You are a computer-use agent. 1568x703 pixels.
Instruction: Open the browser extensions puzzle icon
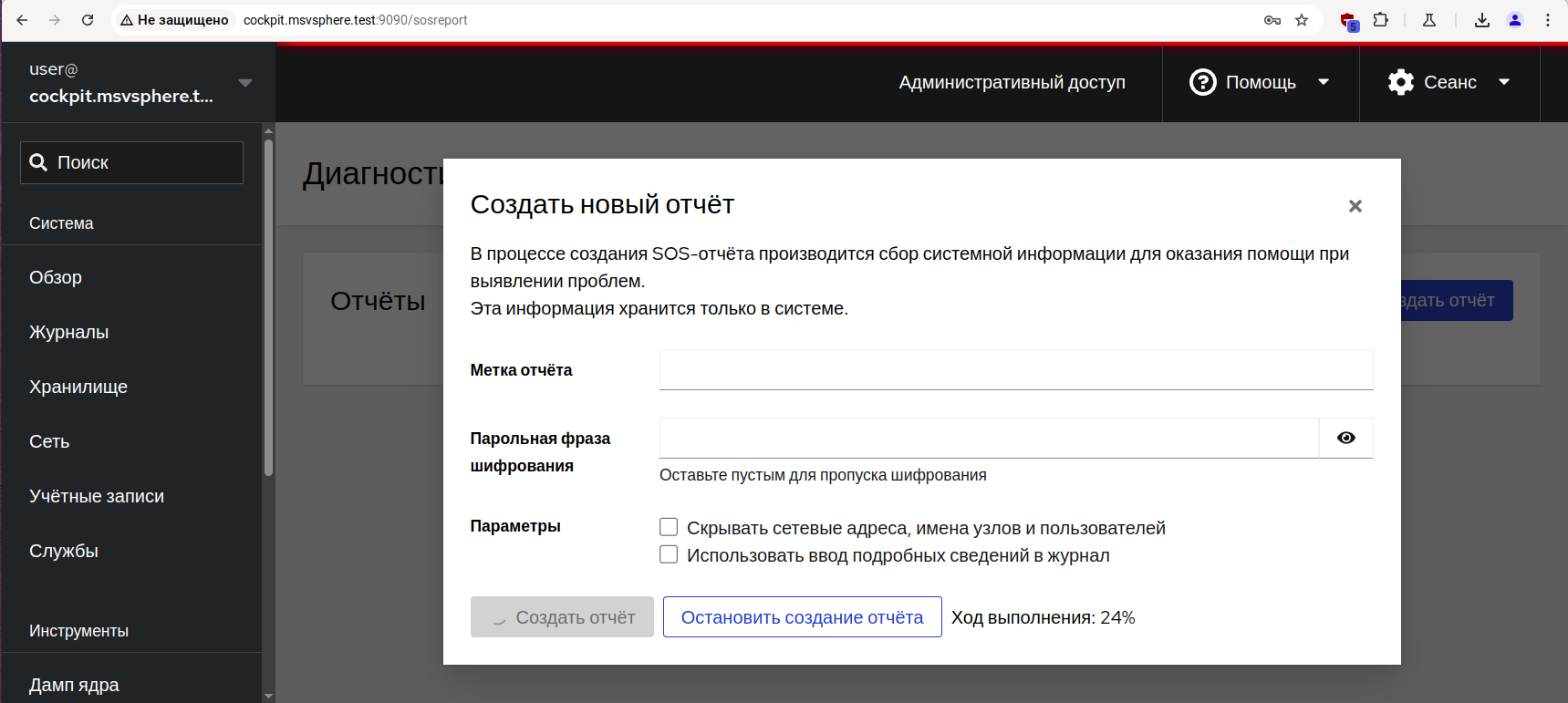pos(1381,20)
